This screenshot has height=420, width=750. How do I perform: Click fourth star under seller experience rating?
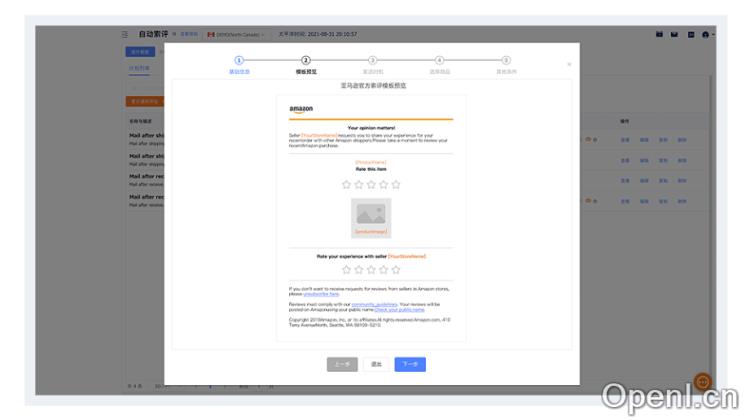click(x=384, y=270)
